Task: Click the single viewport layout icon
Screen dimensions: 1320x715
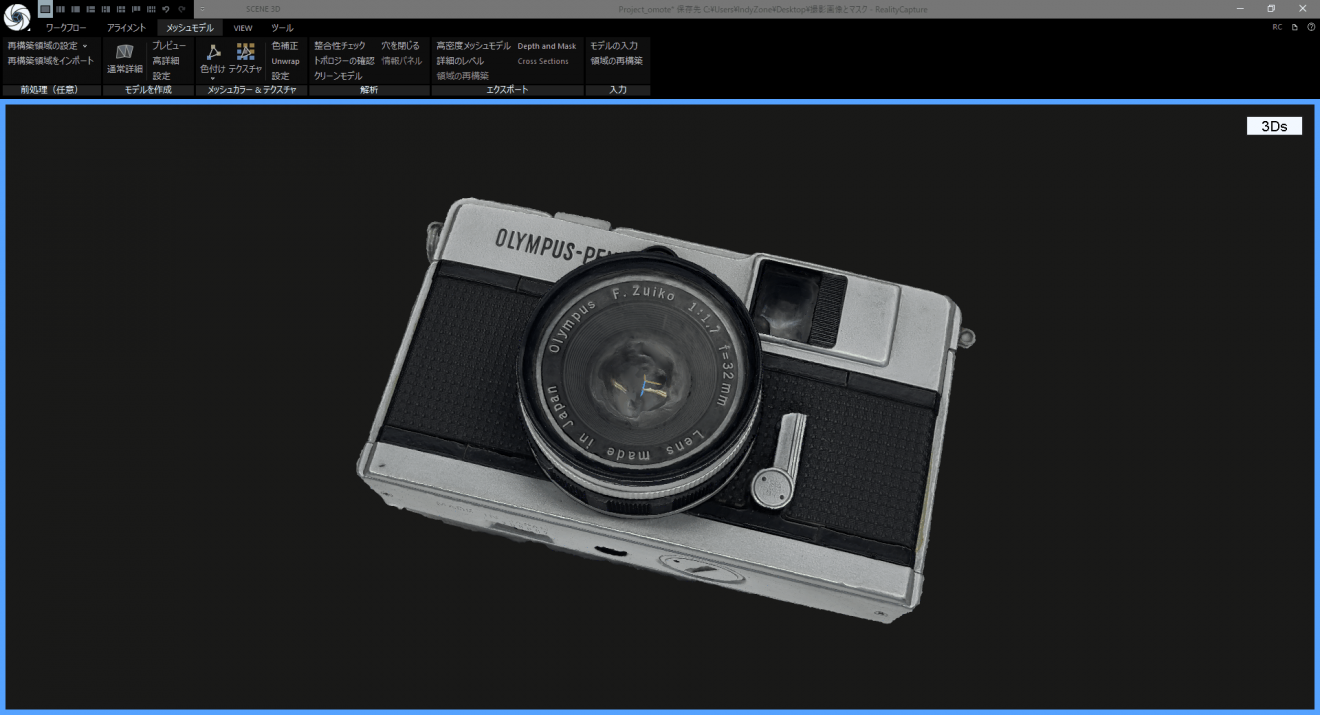Action: pos(45,8)
